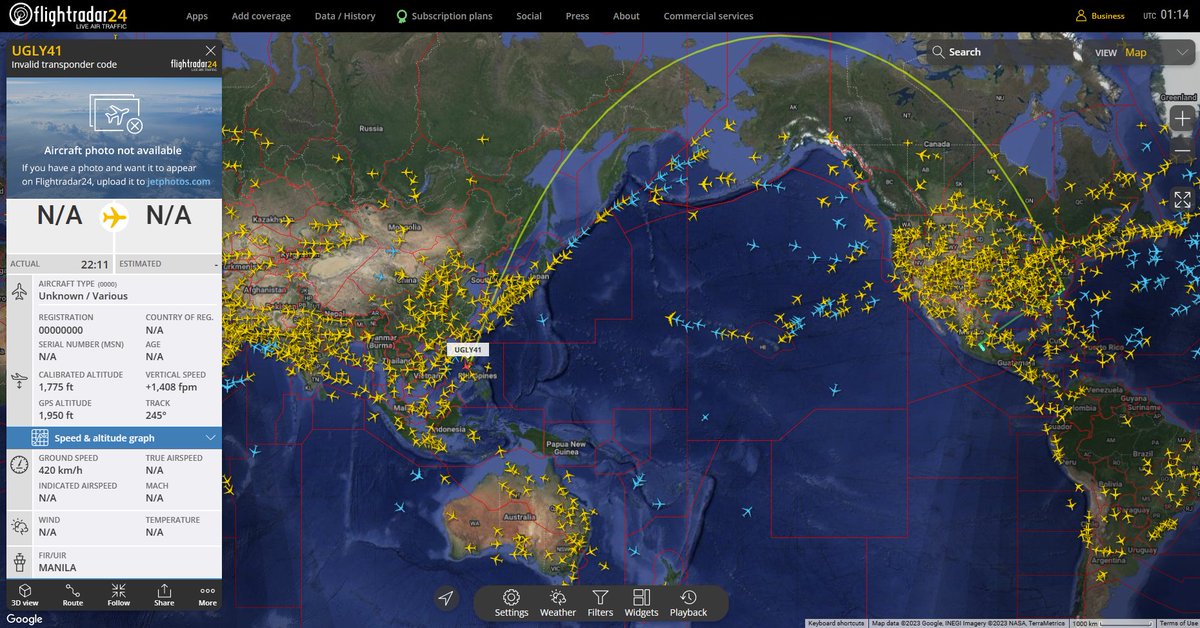Follow the selected aircraft
This screenshot has height=628, width=1200.
click(119, 594)
